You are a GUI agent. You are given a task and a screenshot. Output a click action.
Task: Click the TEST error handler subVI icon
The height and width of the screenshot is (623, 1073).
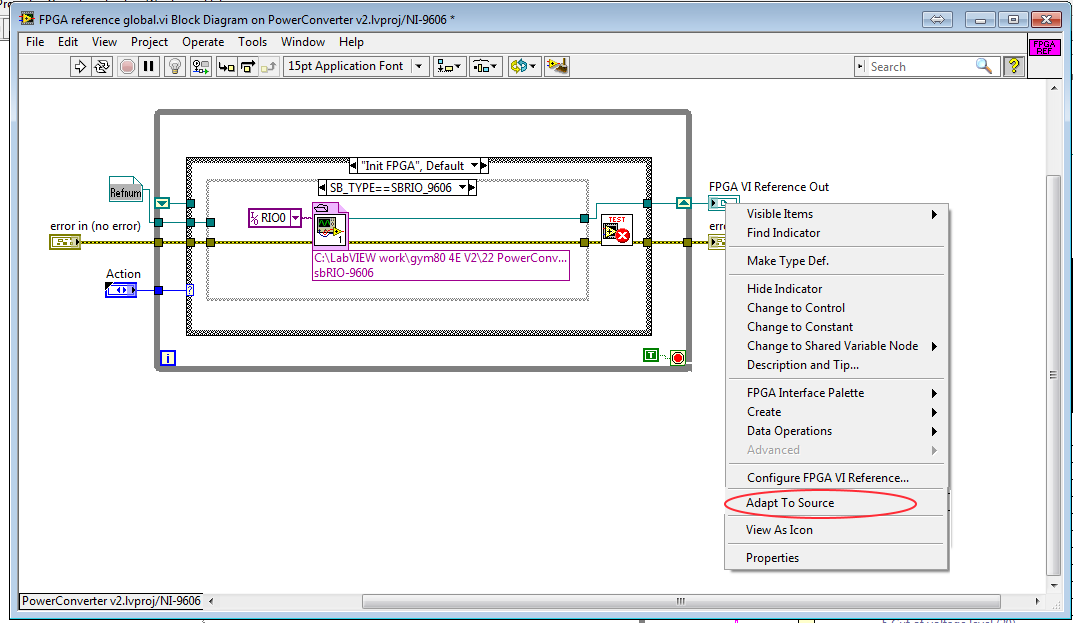point(617,230)
